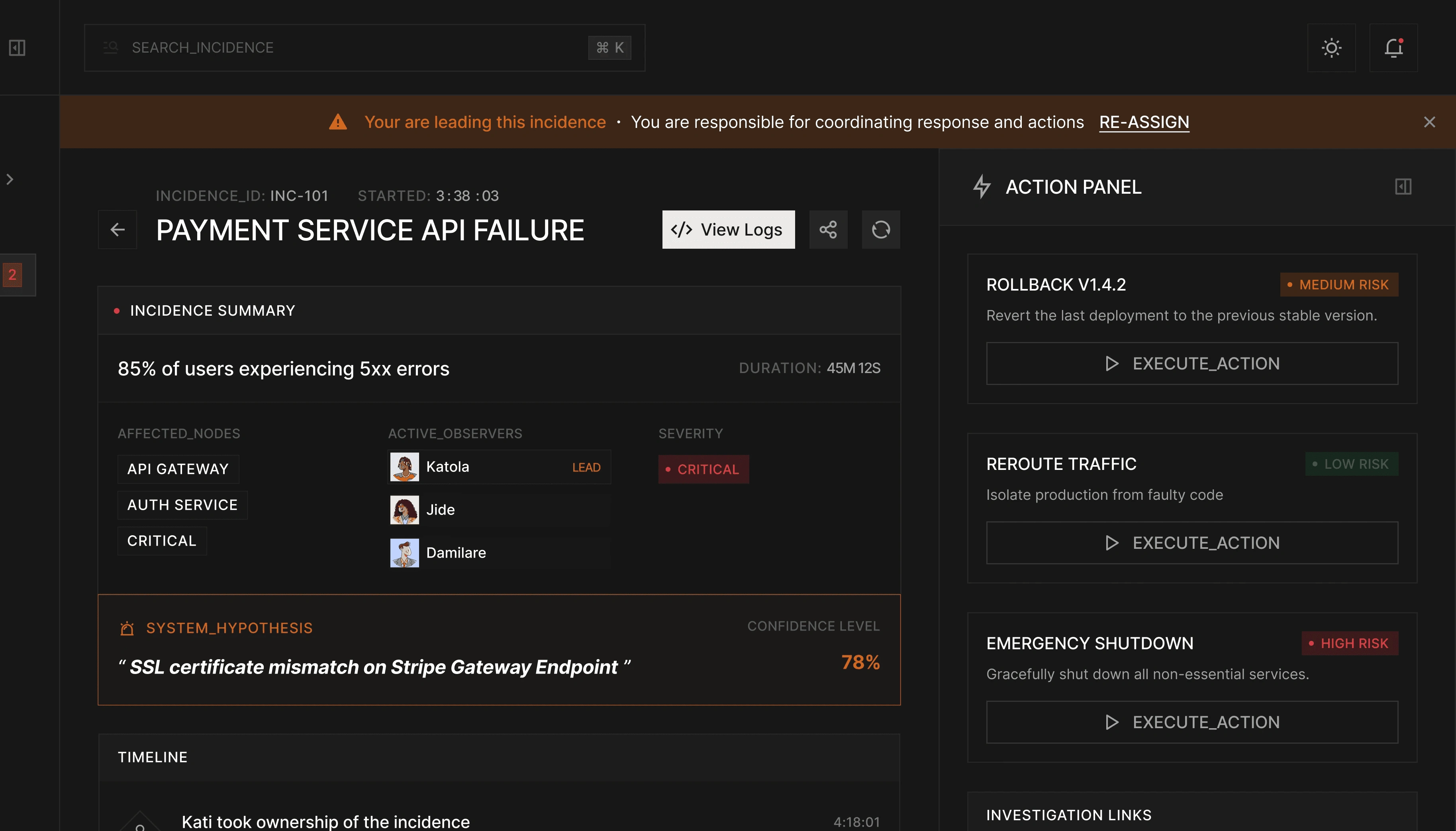Execute the Emergency Shutdown action
The image size is (1456, 831).
1191,722
